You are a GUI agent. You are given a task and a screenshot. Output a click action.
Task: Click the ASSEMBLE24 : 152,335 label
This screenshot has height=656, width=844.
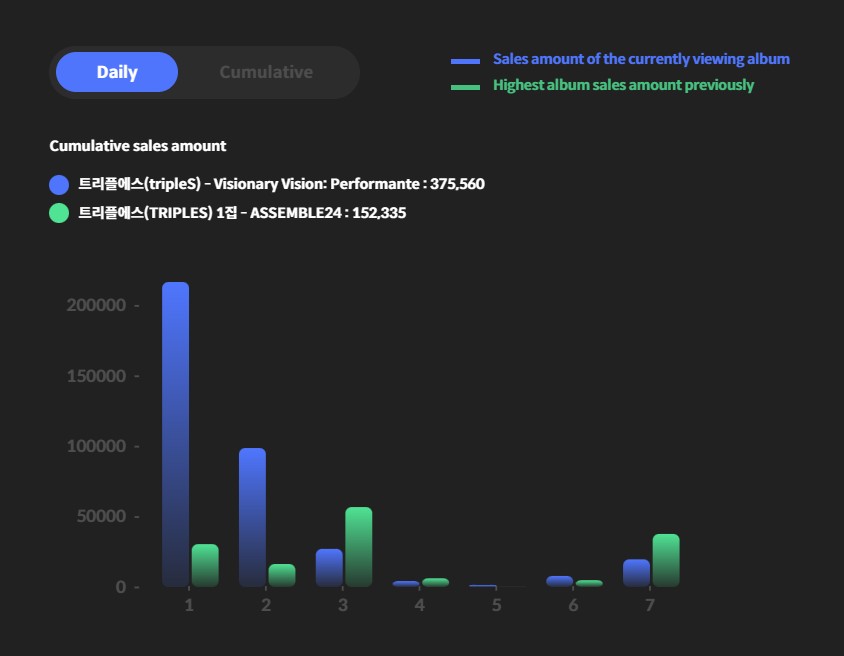pos(242,213)
